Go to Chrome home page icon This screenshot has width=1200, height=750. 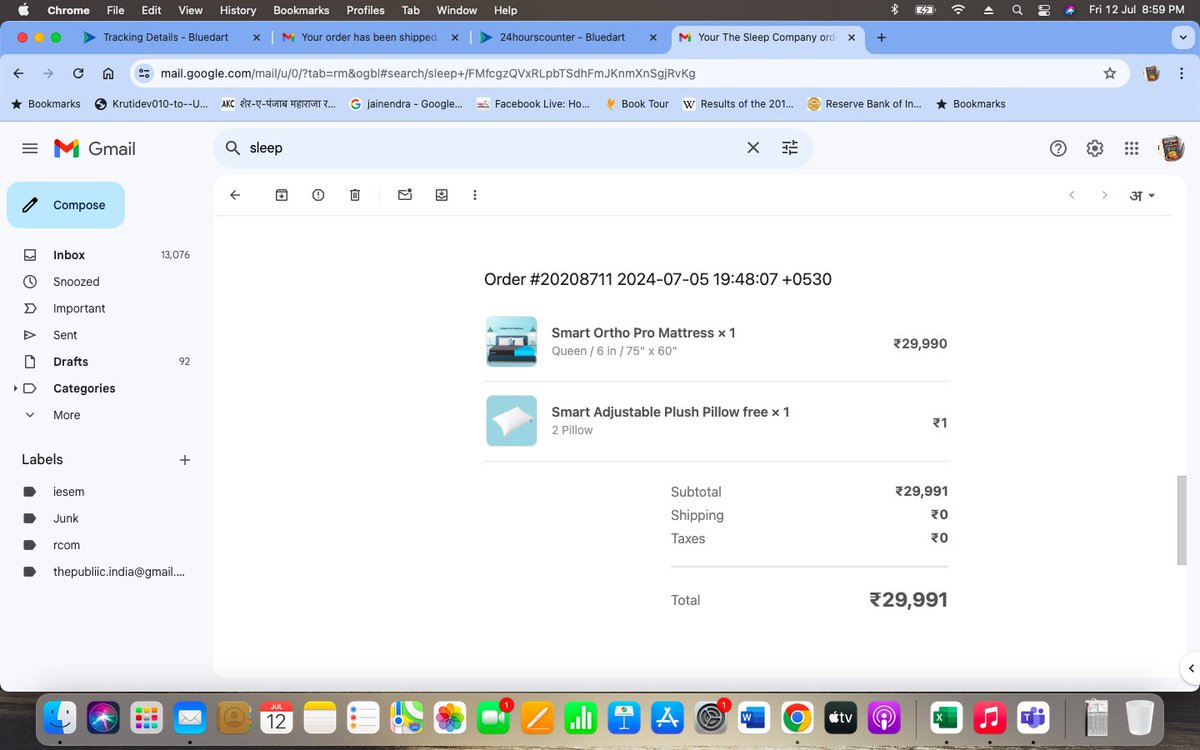point(108,73)
